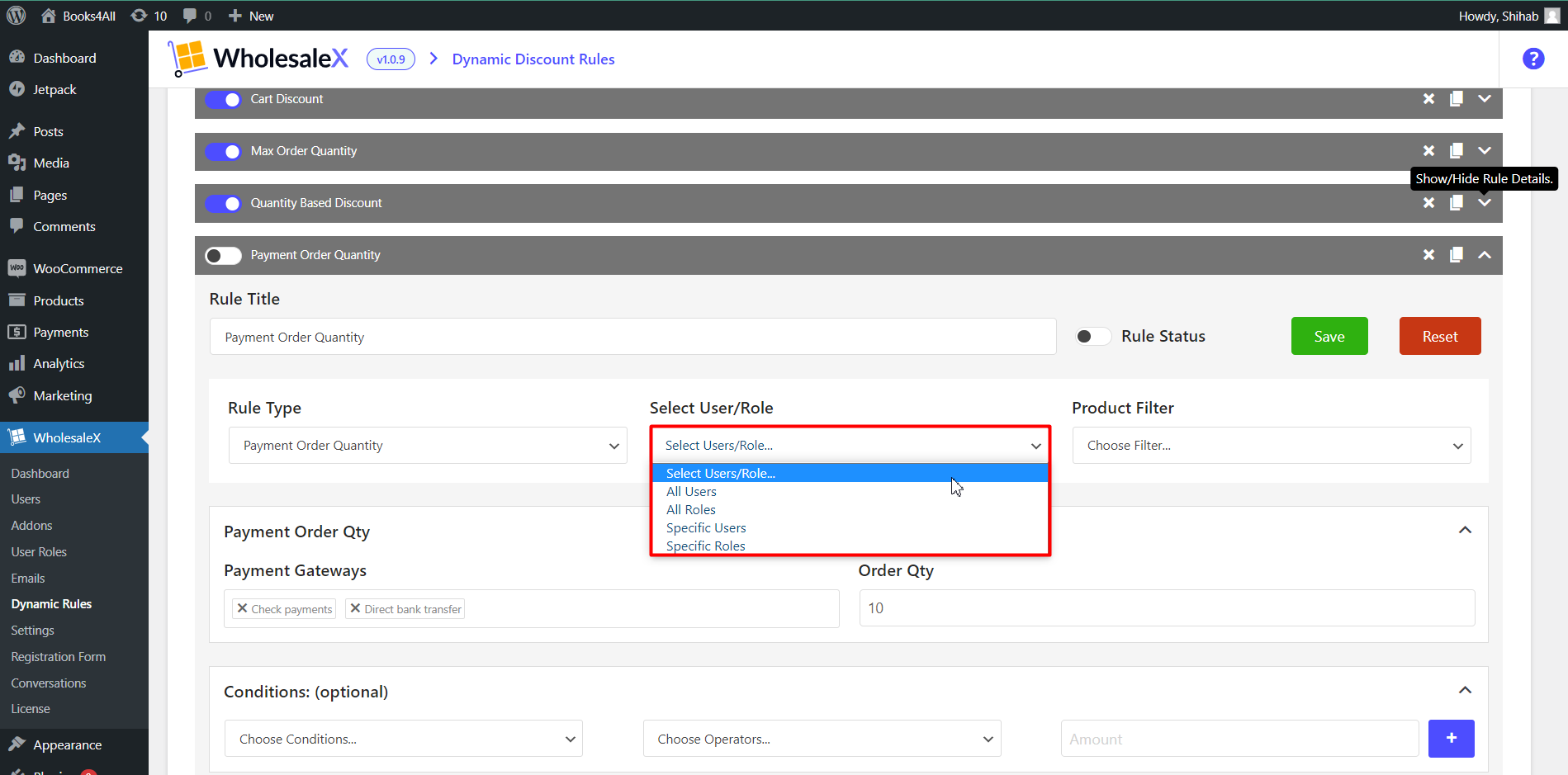Click the red Reset button

pyautogui.click(x=1440, y=336)
